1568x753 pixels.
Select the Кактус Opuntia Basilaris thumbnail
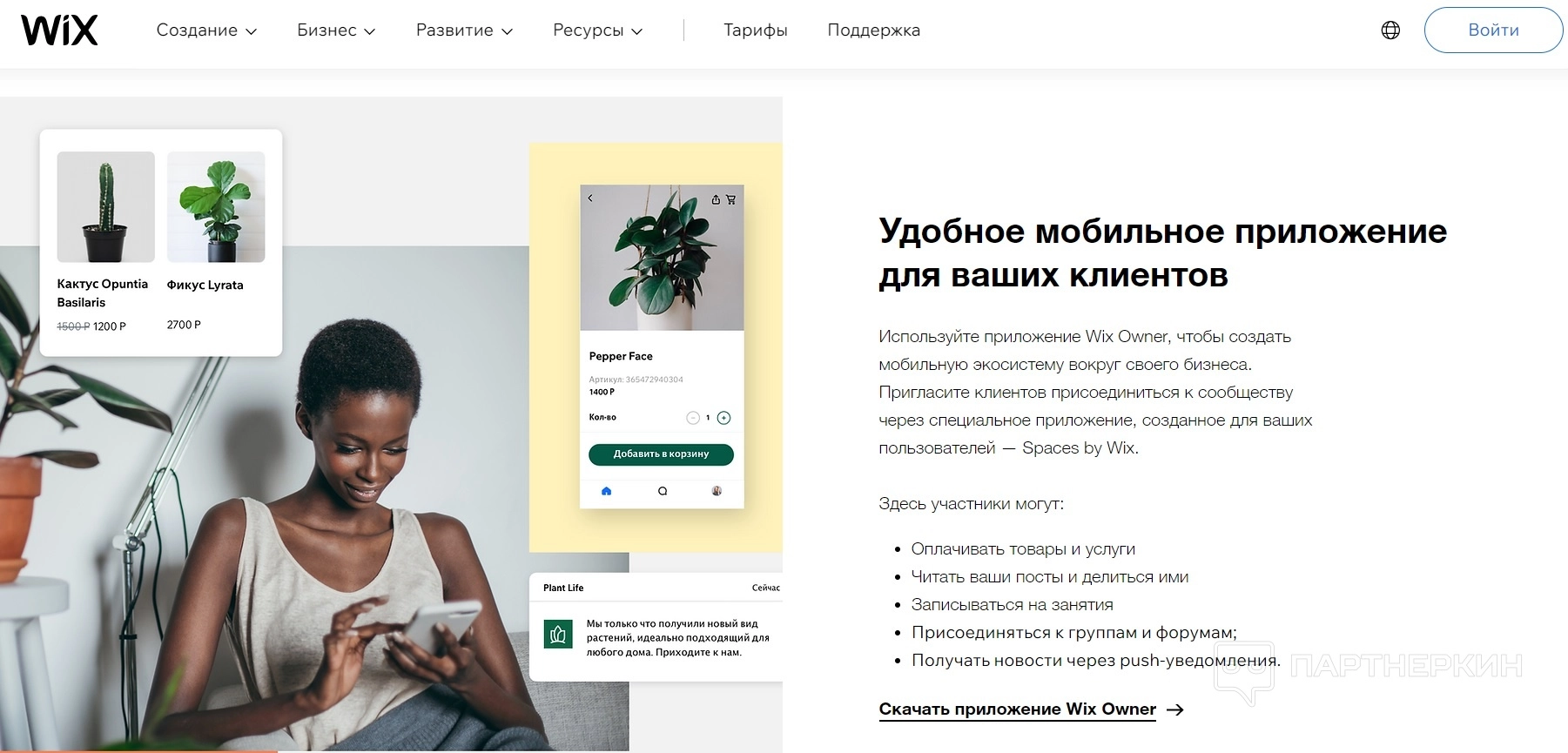pyautogui.click(x=106, y=207)
